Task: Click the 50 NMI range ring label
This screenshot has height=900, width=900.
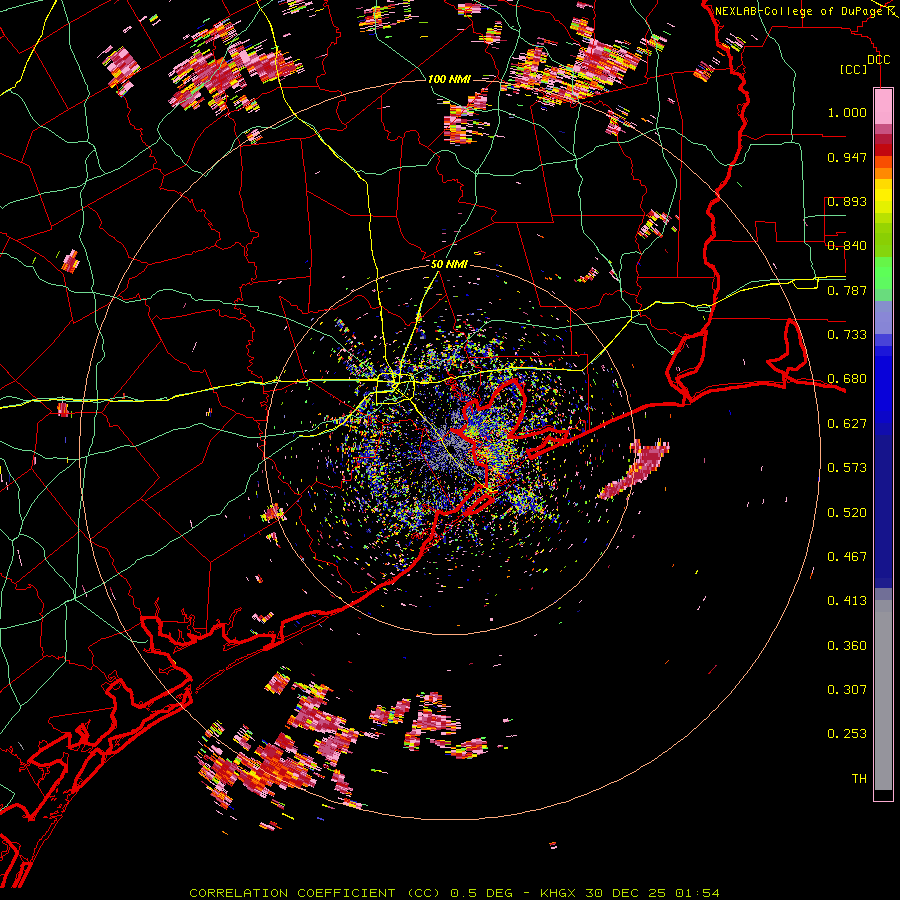Action: point(449,264)
